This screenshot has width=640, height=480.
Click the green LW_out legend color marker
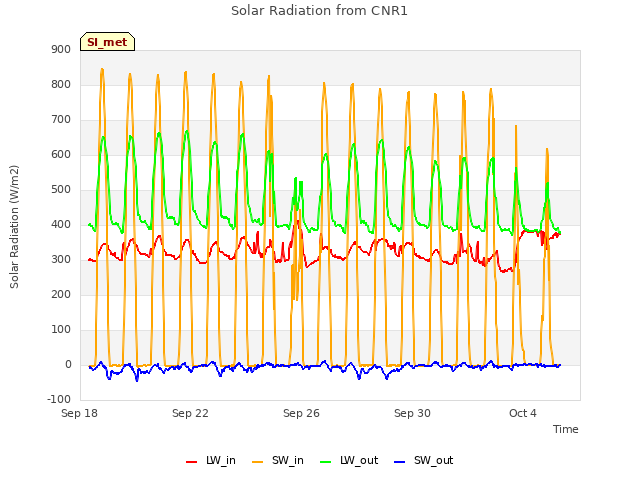click(326, 462)
